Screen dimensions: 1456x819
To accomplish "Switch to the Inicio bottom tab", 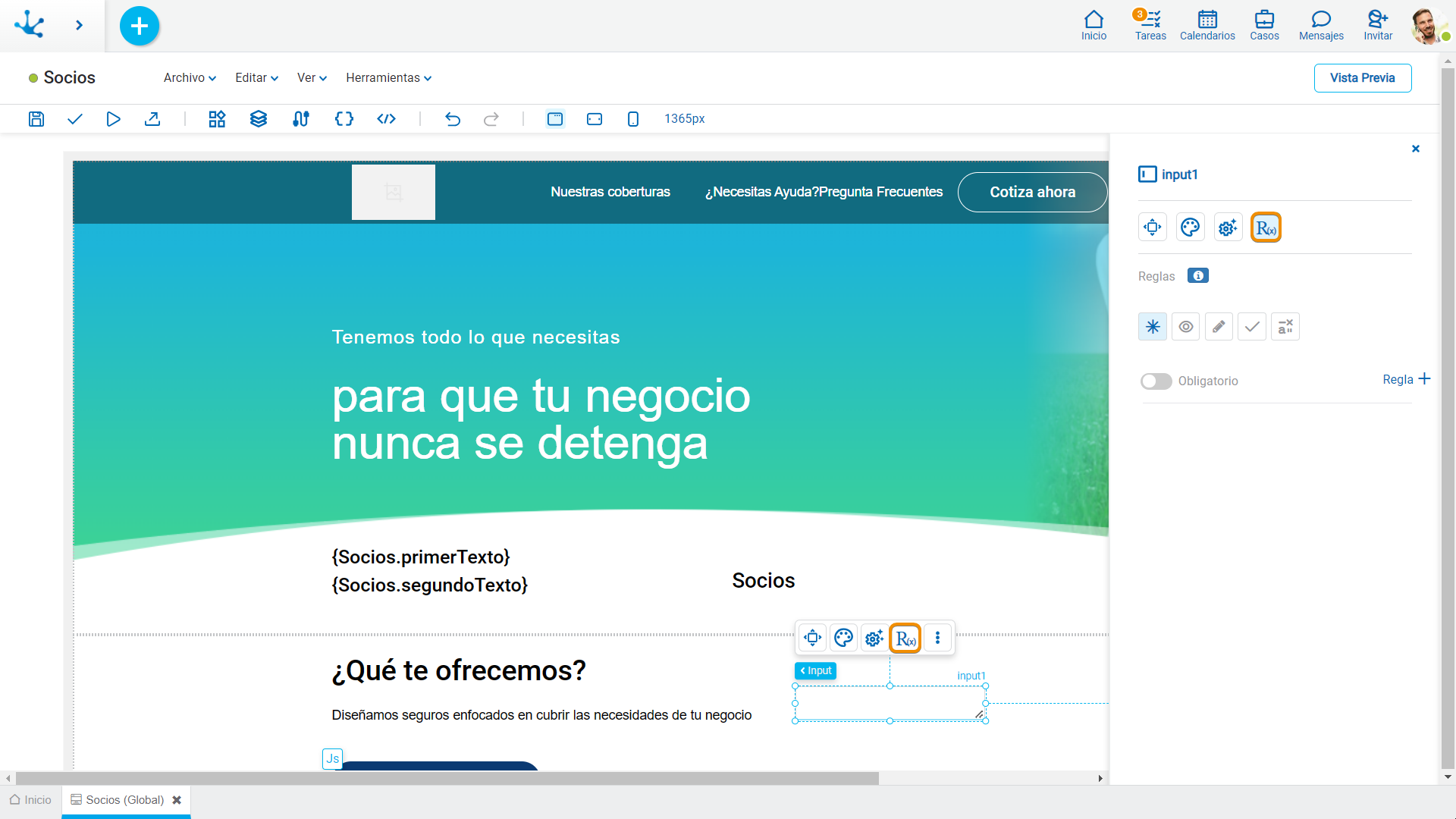I will click(x=30, y=800).
